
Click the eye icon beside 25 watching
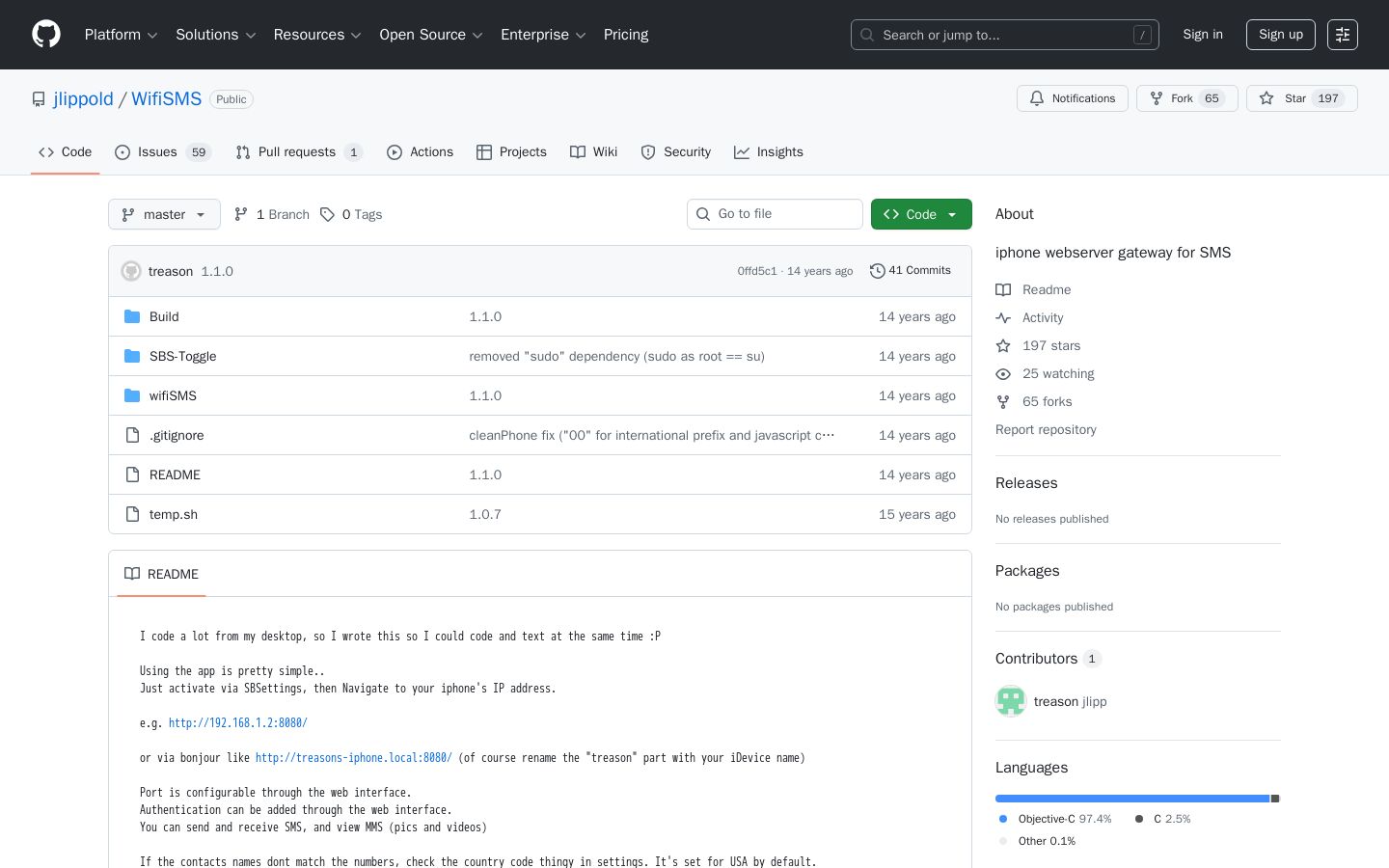click(x=1003, y=373)
